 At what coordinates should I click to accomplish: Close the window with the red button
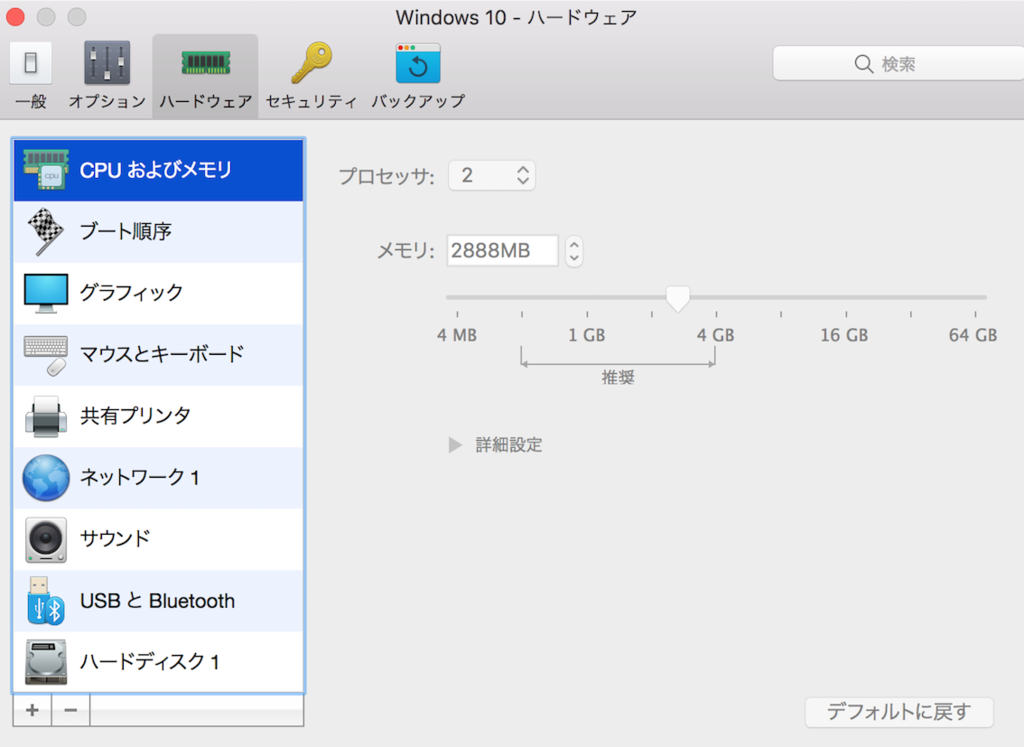(14, 16)
